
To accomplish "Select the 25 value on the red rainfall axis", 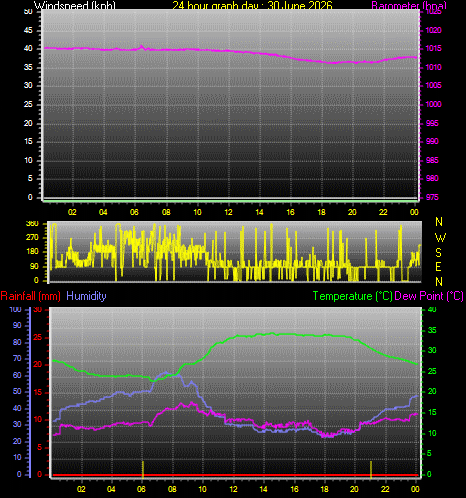I will coord(38,338).
